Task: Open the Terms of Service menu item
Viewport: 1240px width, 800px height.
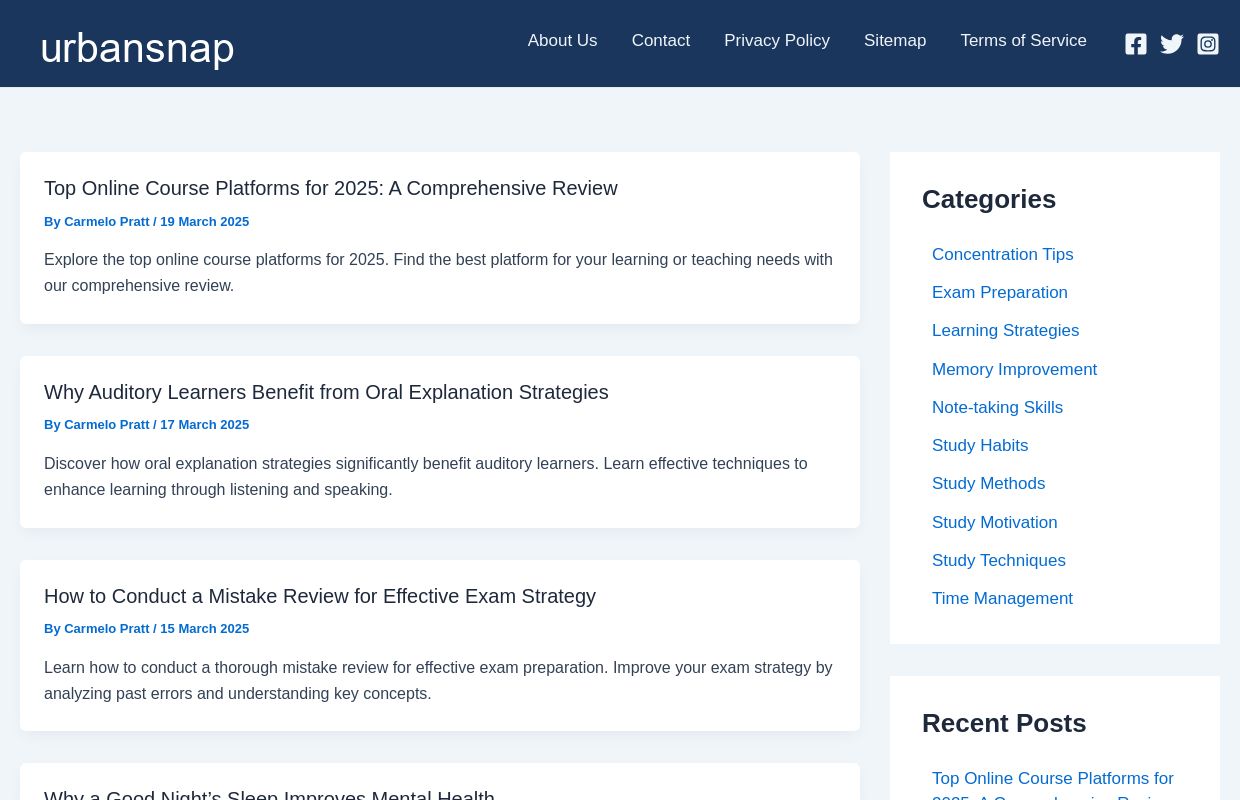Action: point(1023,41)
